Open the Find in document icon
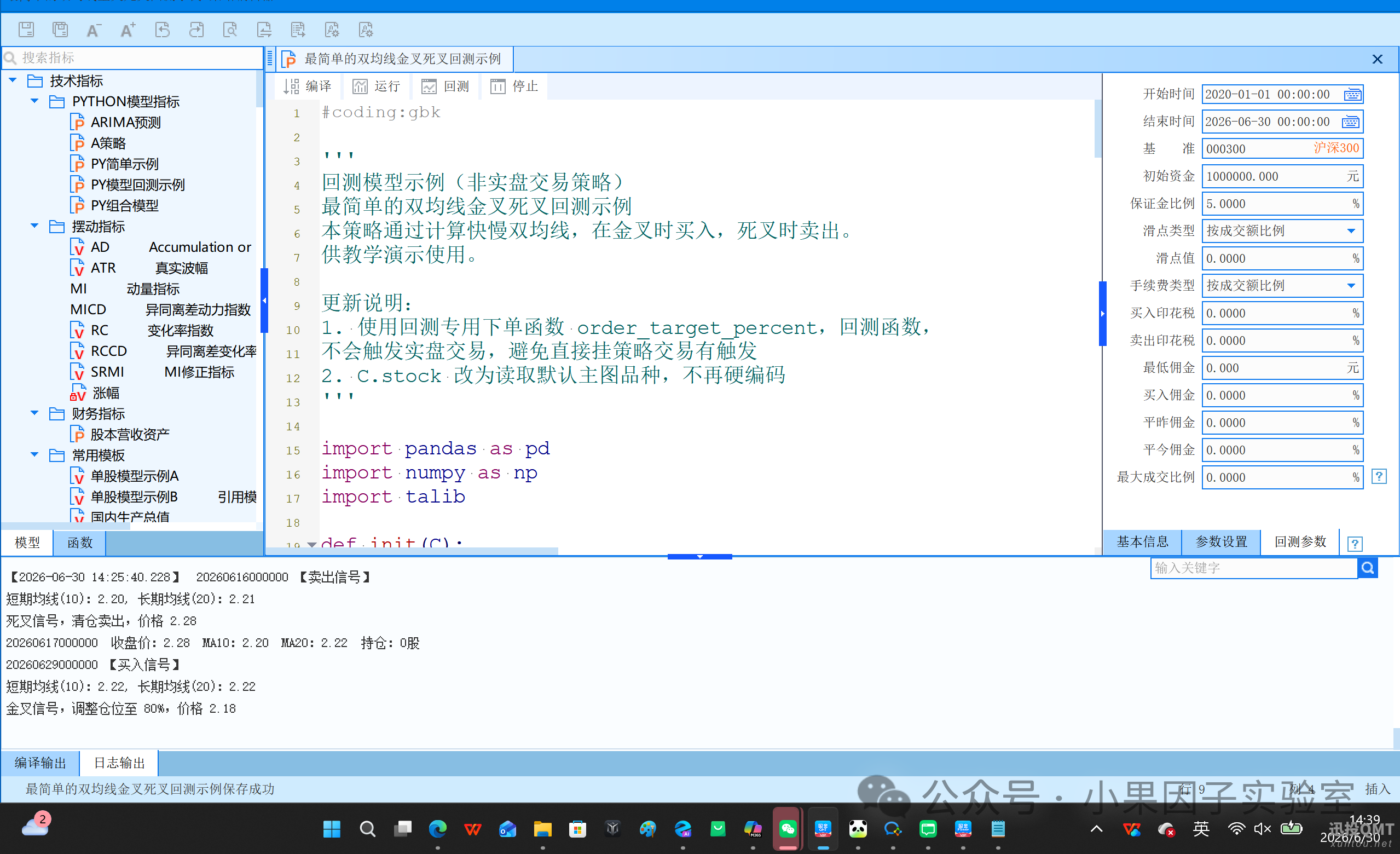The height and width of the screenshot is (854, 1400). (x=230, y=30)
